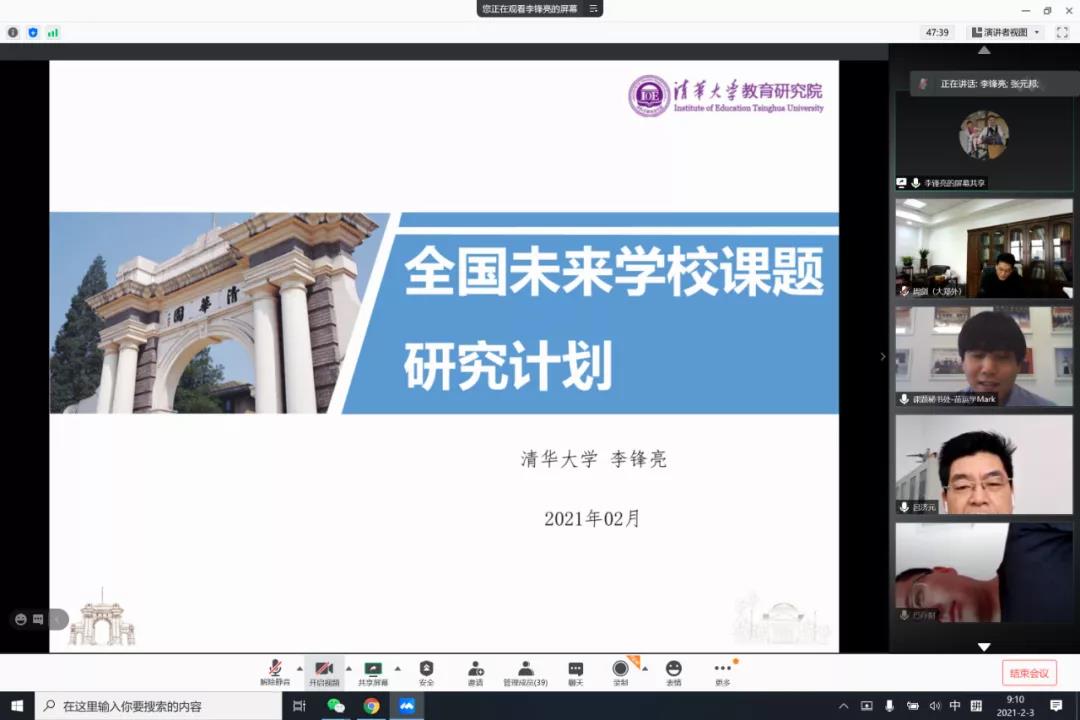Click clock showing 9:10 2021-2-3
Viewport: 1080px width, 720px height.
pyautogui.click(x=1015, y=706)
